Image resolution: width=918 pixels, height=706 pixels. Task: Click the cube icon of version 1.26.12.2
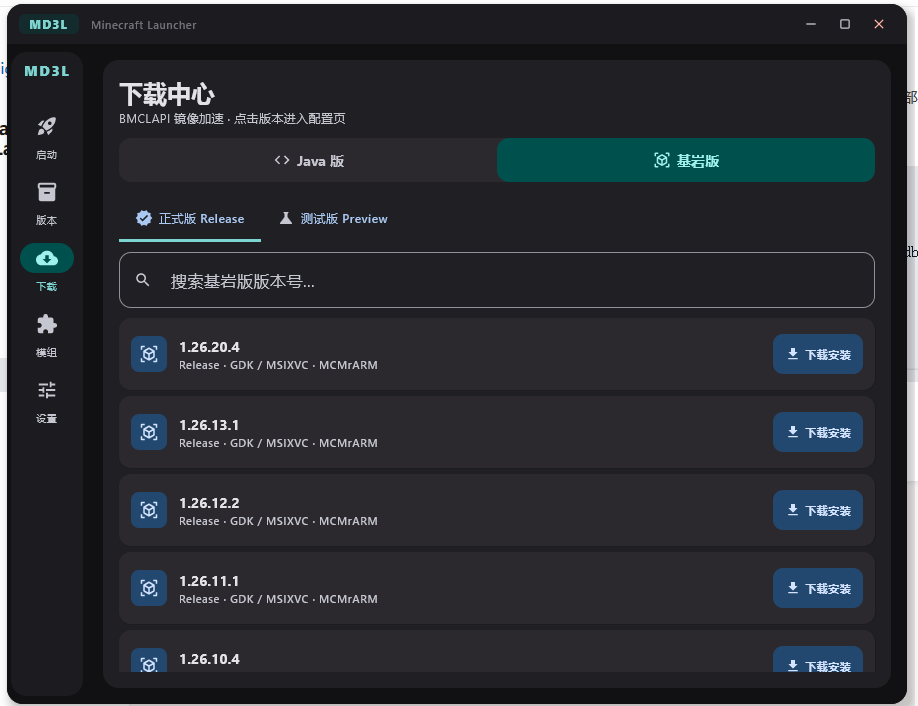point(149,510)
